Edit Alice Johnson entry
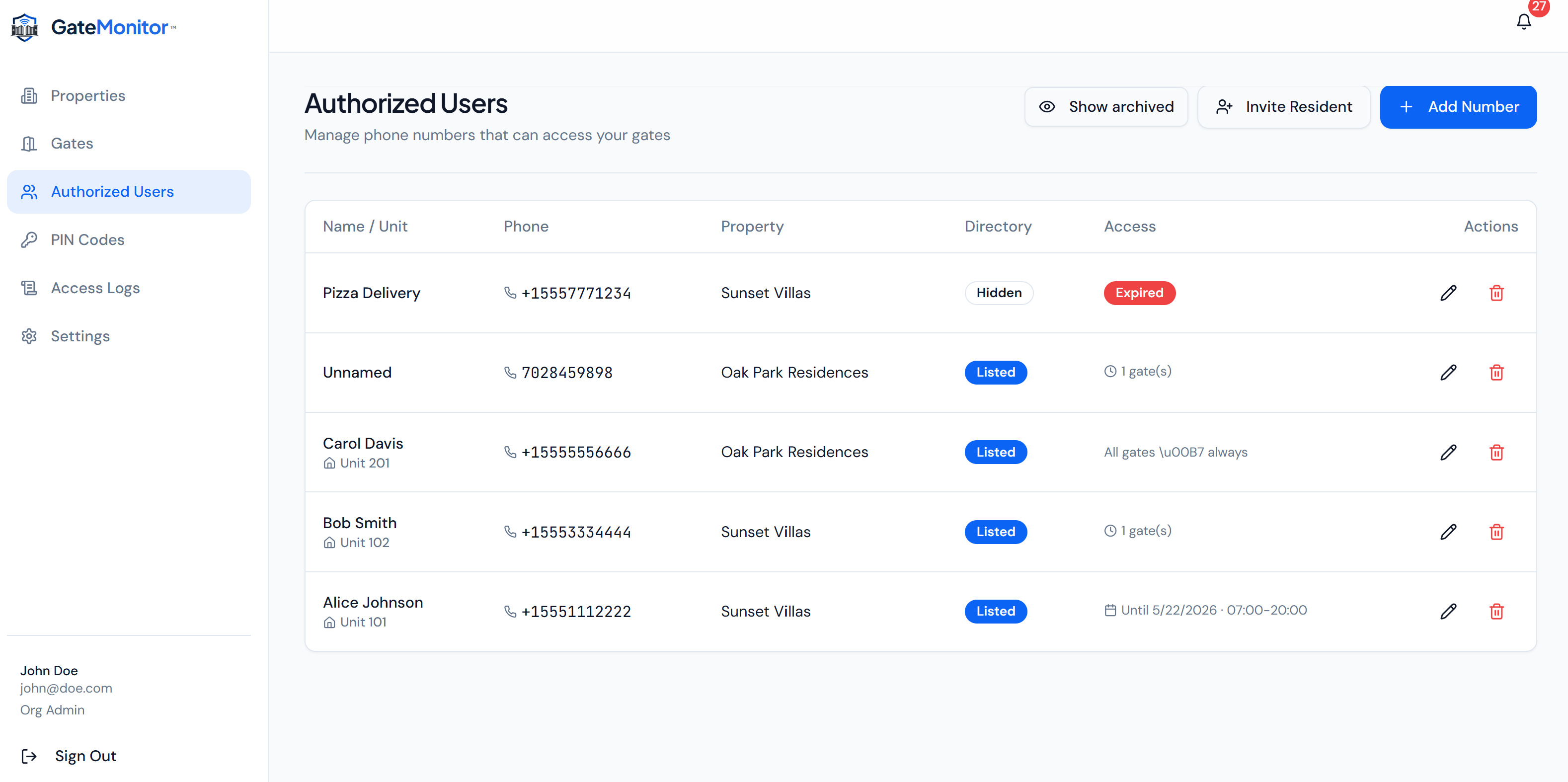The image size is (1568, 782). click(x=1448, y=611)
